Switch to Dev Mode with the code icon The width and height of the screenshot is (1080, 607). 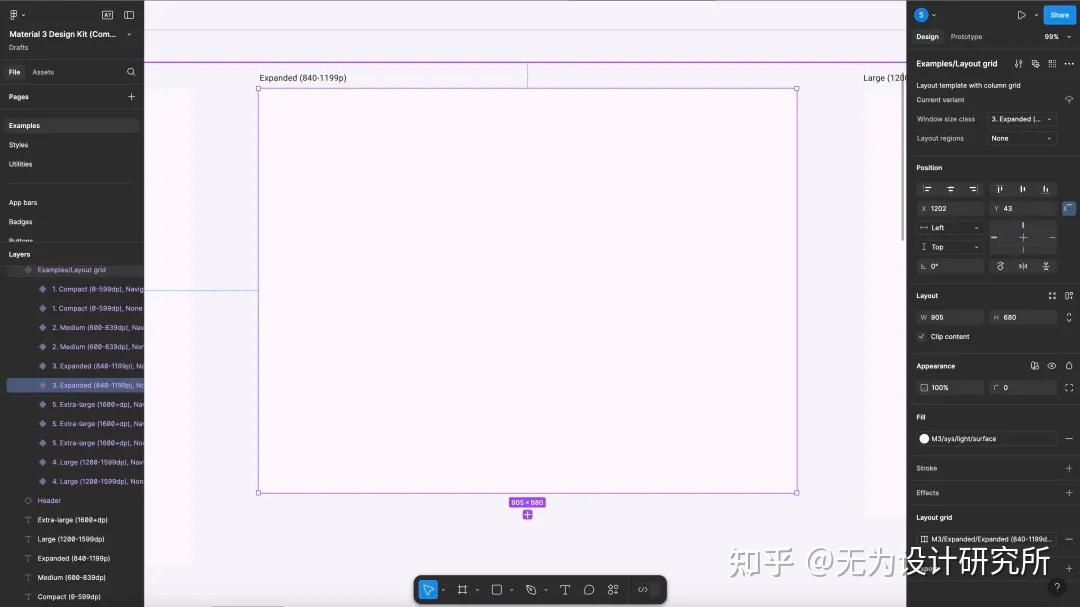[x=642, y=589]
